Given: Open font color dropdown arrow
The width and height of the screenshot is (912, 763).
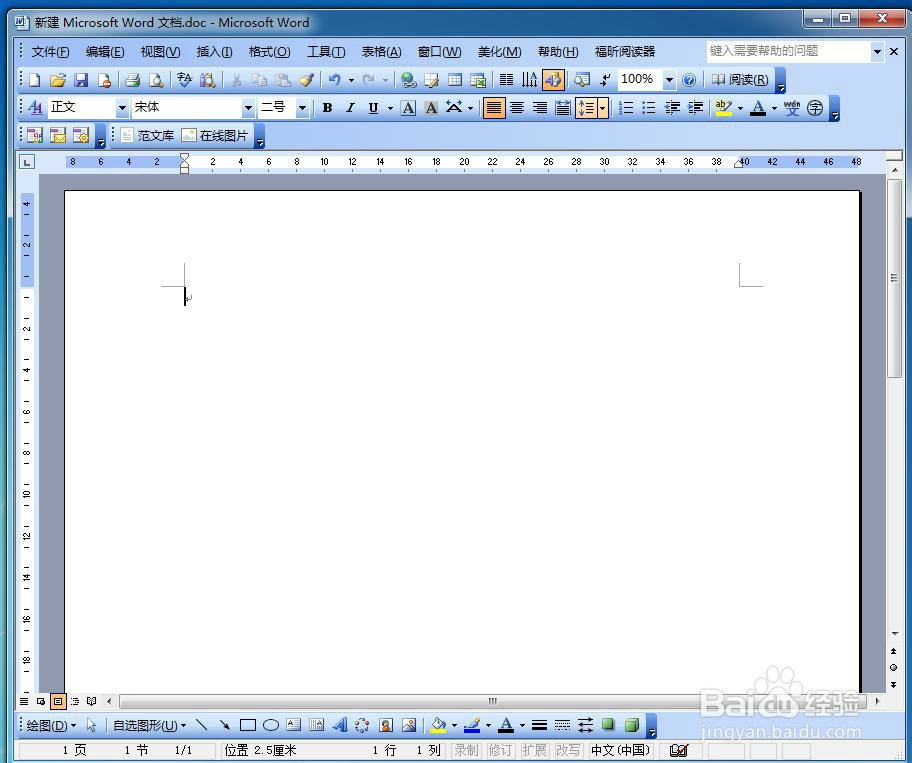Looking at the screenshot, I should 774,108.
